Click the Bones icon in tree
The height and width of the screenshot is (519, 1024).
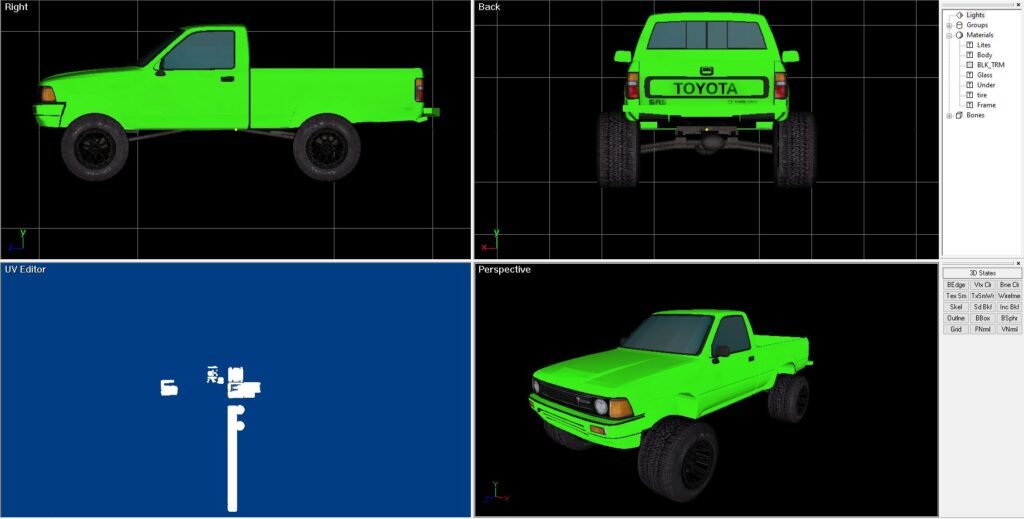(959, 115)
